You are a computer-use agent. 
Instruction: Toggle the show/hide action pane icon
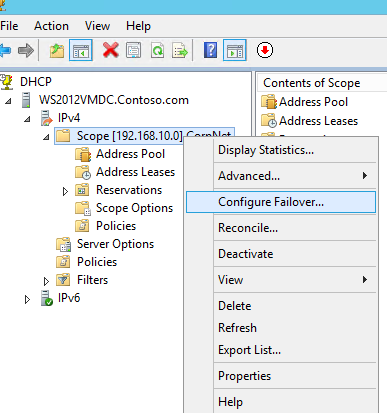click(235, 50)
